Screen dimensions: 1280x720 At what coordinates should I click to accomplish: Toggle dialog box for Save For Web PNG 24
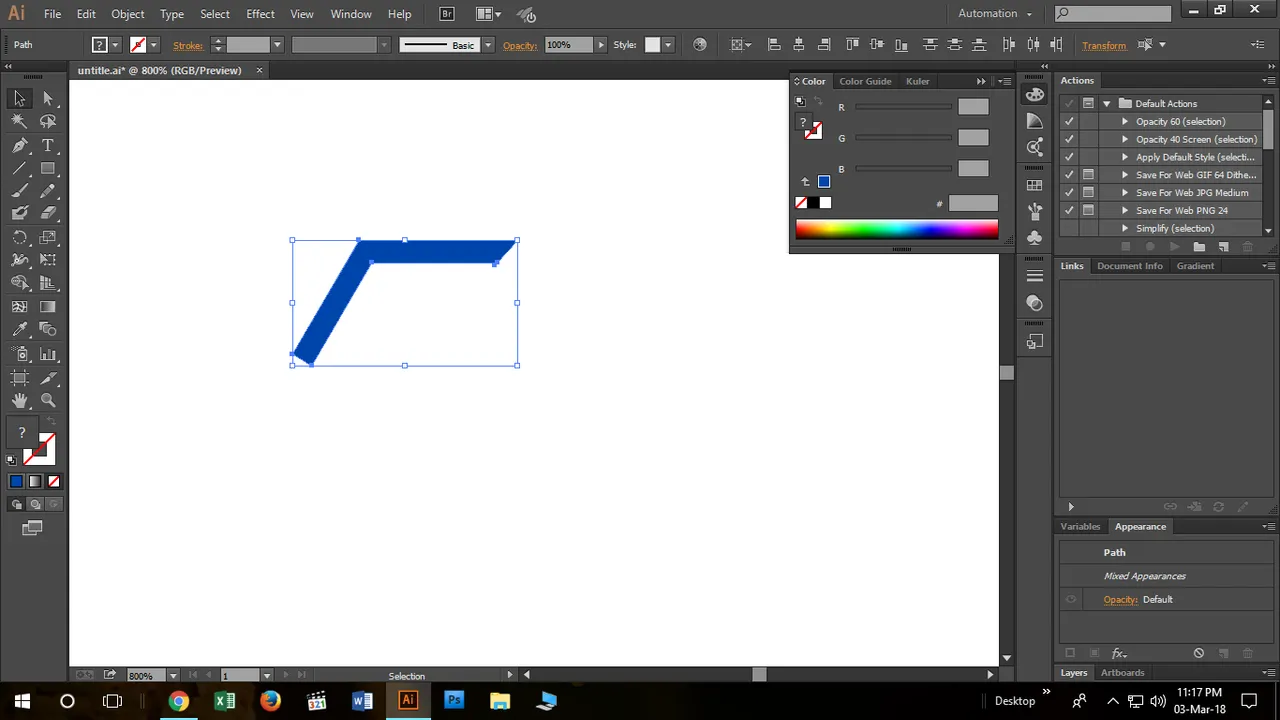pos(1088,211)
